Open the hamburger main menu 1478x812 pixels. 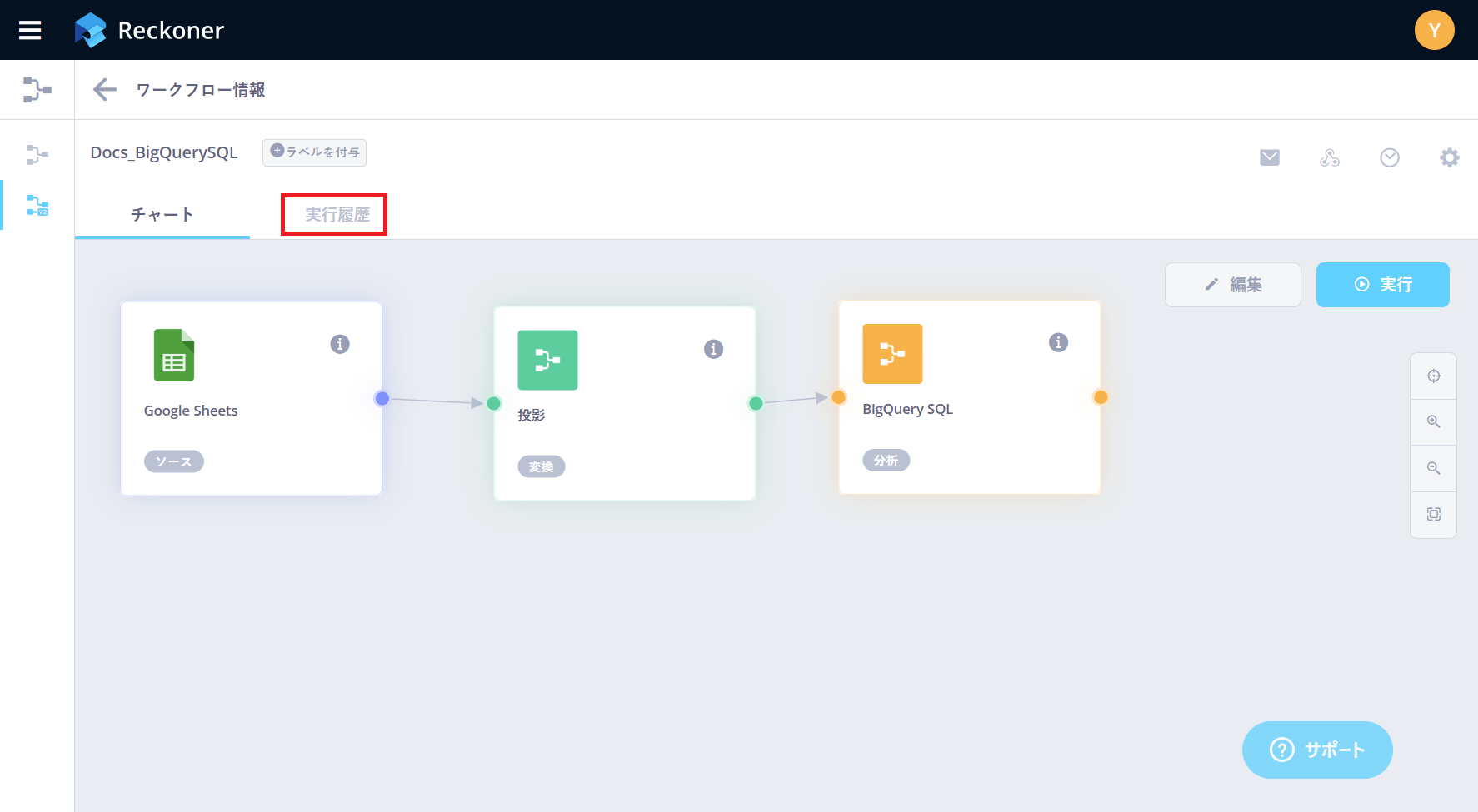click(x=30, y=31)
